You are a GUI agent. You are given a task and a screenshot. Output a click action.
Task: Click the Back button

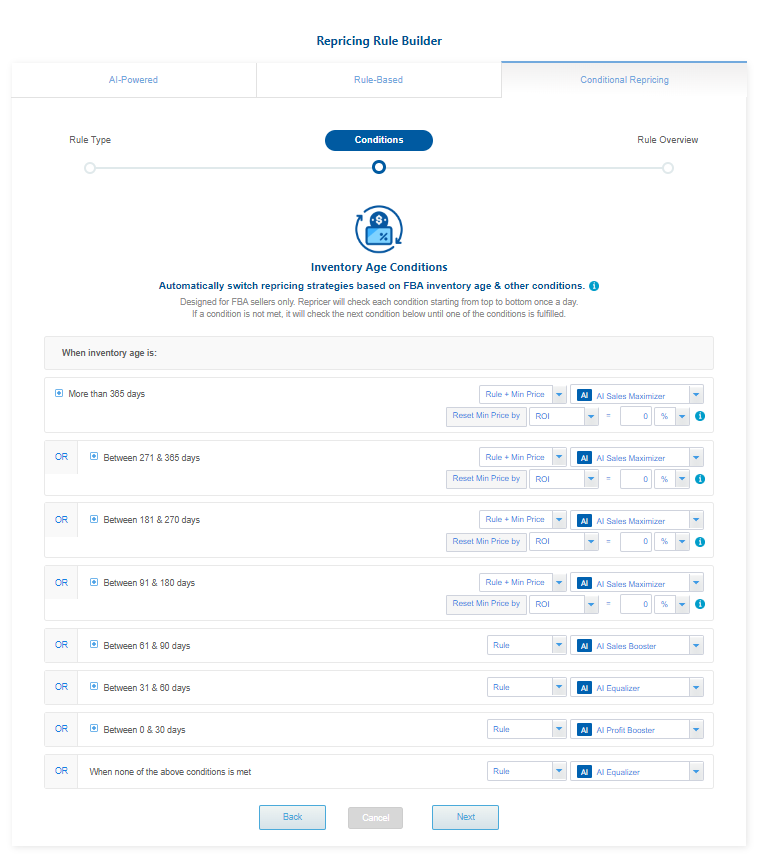pos(292,817)
